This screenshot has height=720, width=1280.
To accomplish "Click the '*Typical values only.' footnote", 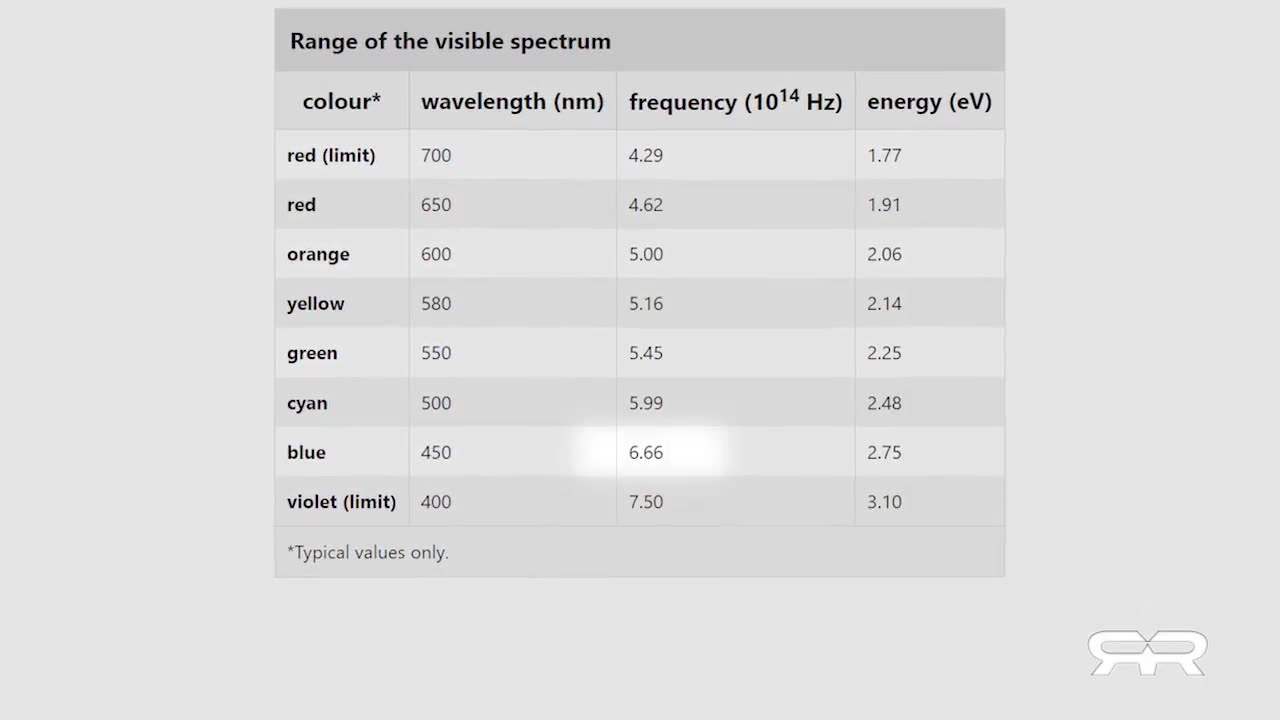I will tap(368, 552).
